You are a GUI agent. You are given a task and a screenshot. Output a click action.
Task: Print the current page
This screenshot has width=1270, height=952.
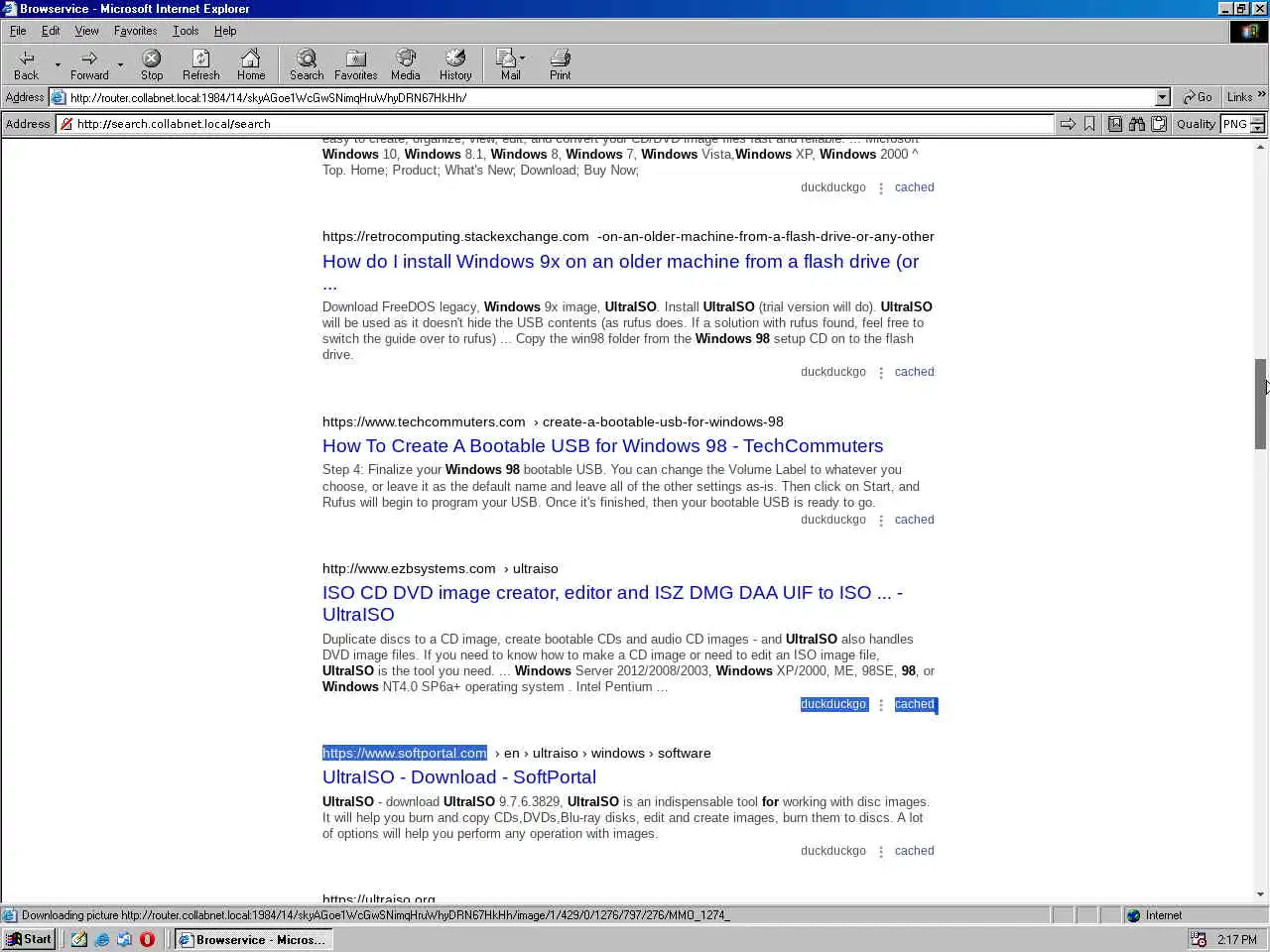[561, 64]
